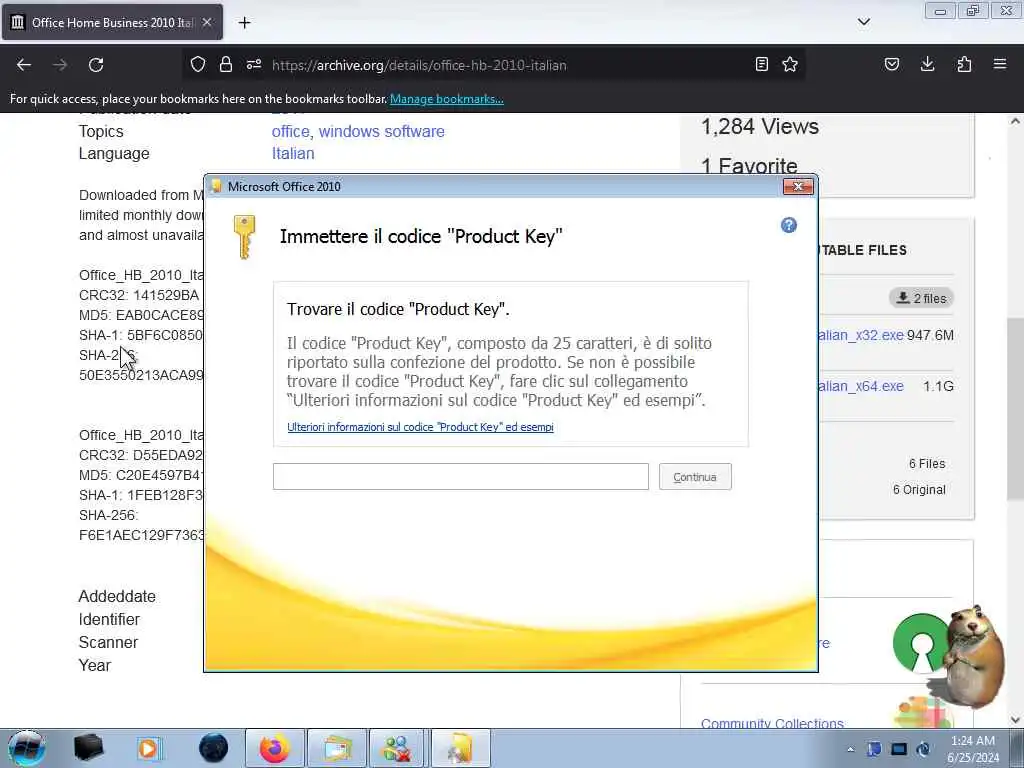Click the green open-access lock logo
The image size is (1024, 768).
coord(920,643)
